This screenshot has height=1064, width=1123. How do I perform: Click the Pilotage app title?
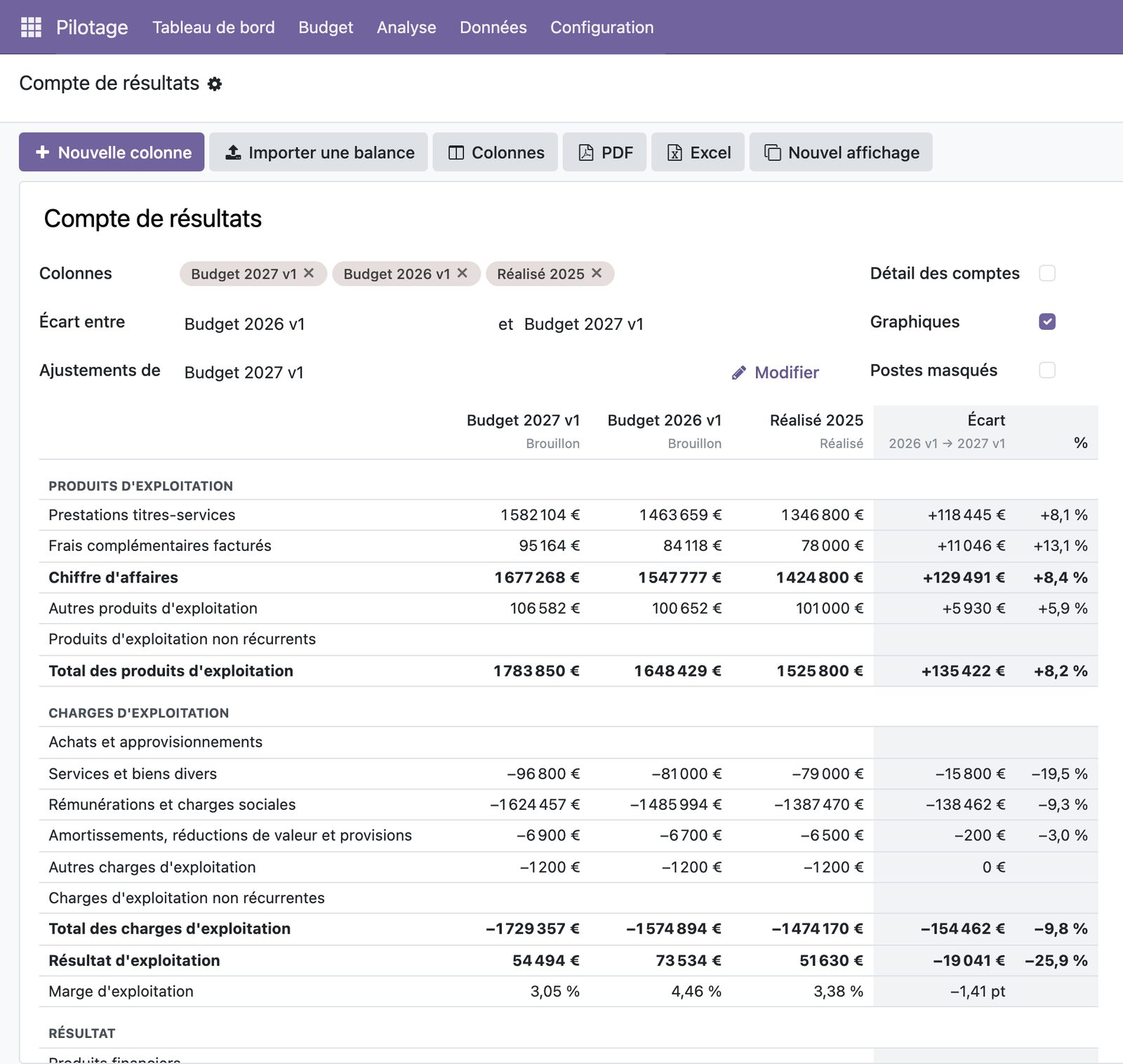pos(92,27)
